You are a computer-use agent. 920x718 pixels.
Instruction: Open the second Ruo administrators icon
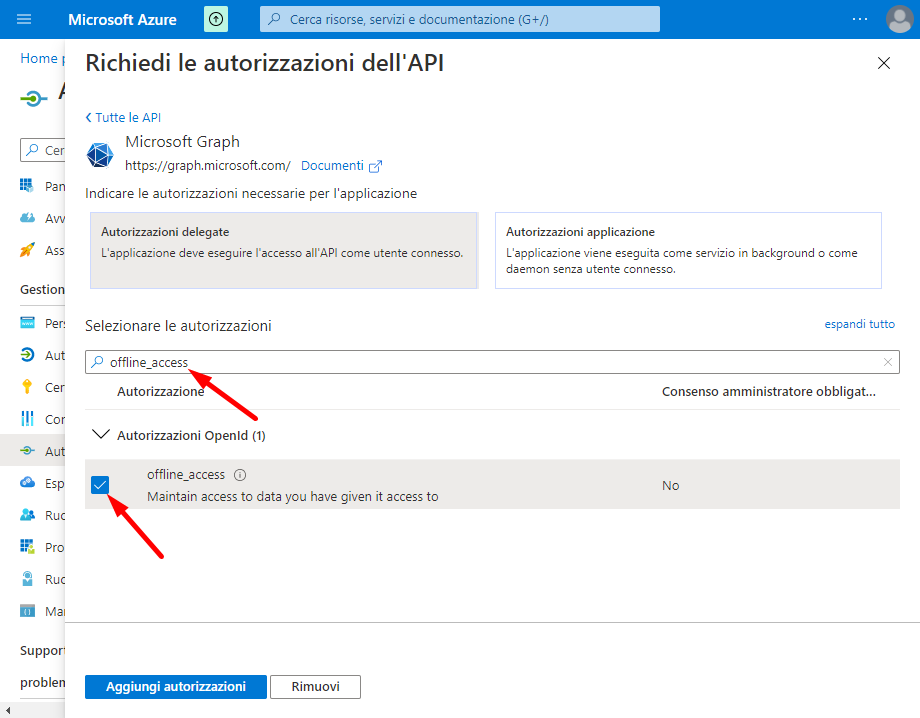pos(27,579)
